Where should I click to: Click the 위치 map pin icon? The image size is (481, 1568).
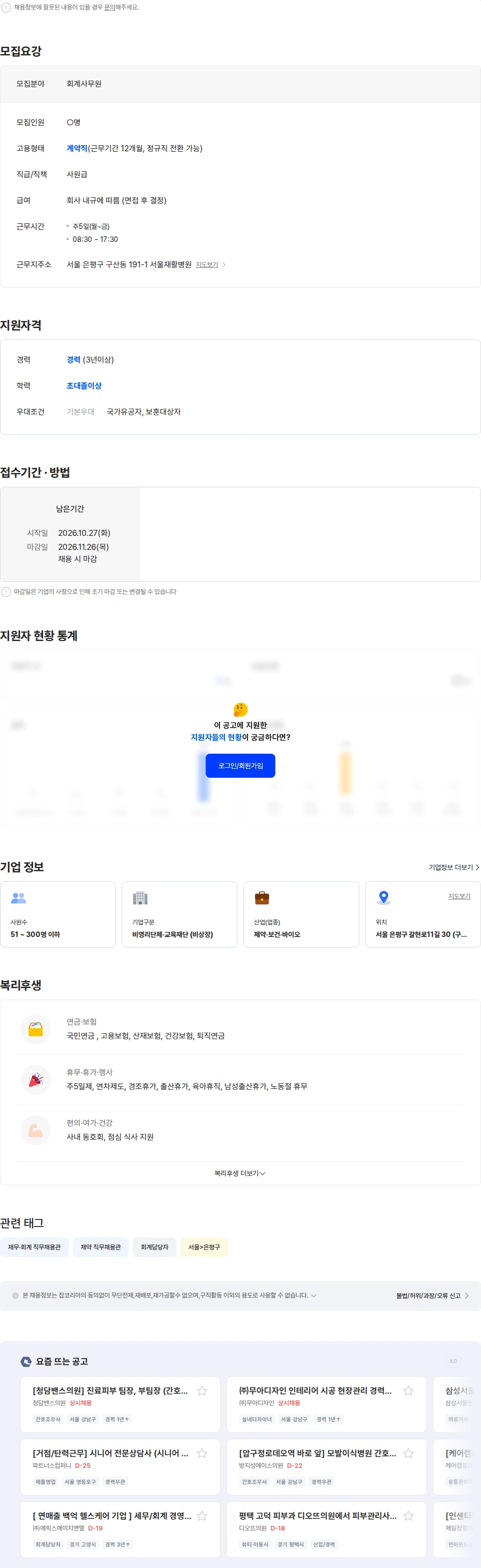coord(384,898)
